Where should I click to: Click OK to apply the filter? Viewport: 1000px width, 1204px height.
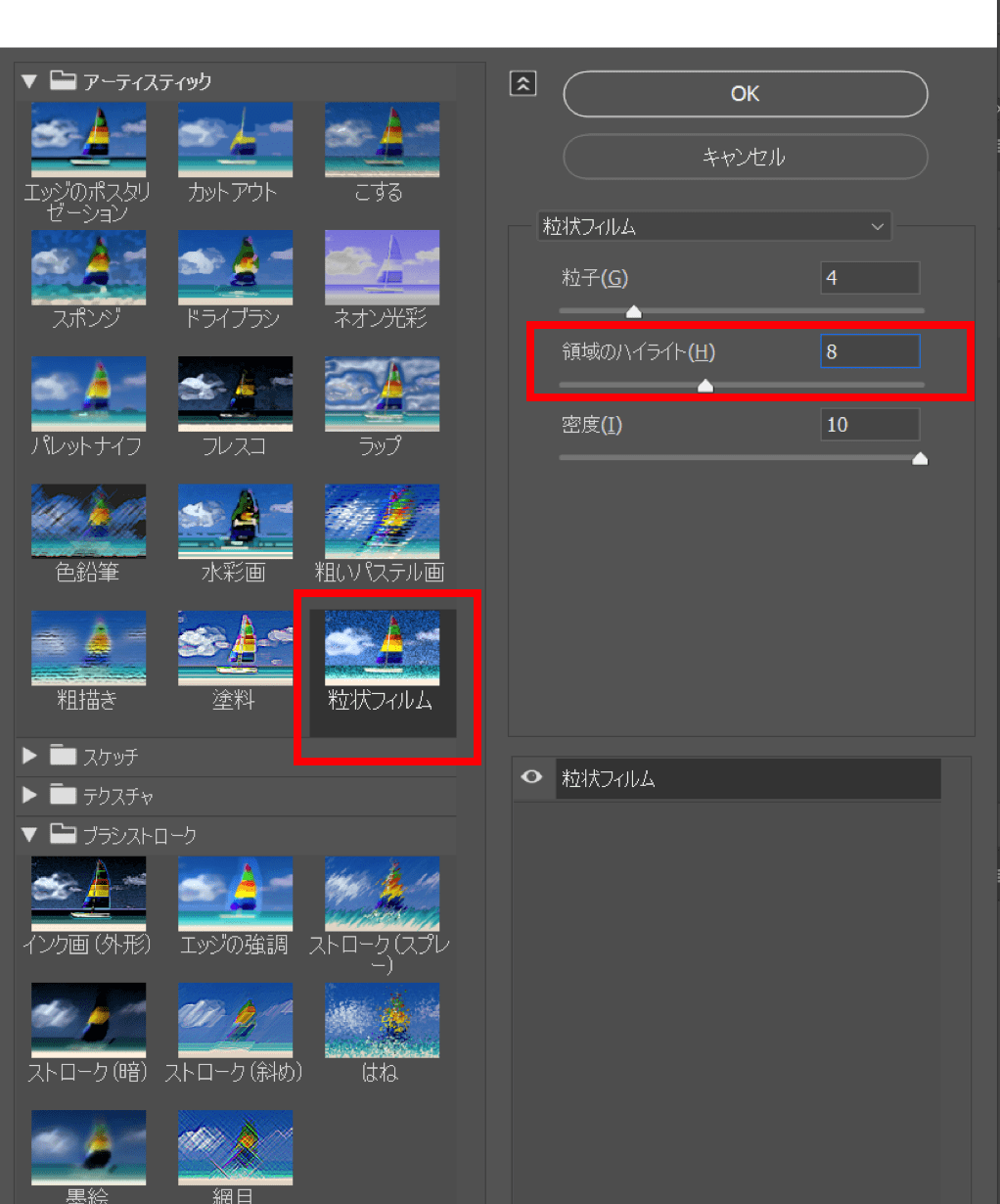click(746, 94)
